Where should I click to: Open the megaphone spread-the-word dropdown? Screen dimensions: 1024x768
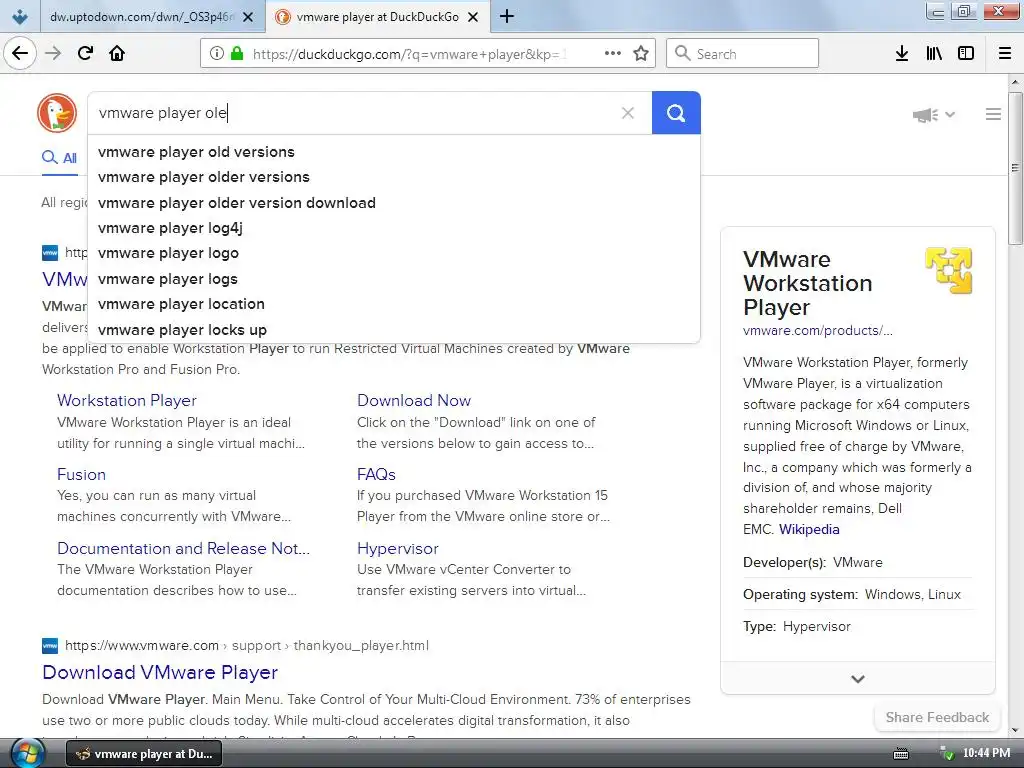click(933, 115)
